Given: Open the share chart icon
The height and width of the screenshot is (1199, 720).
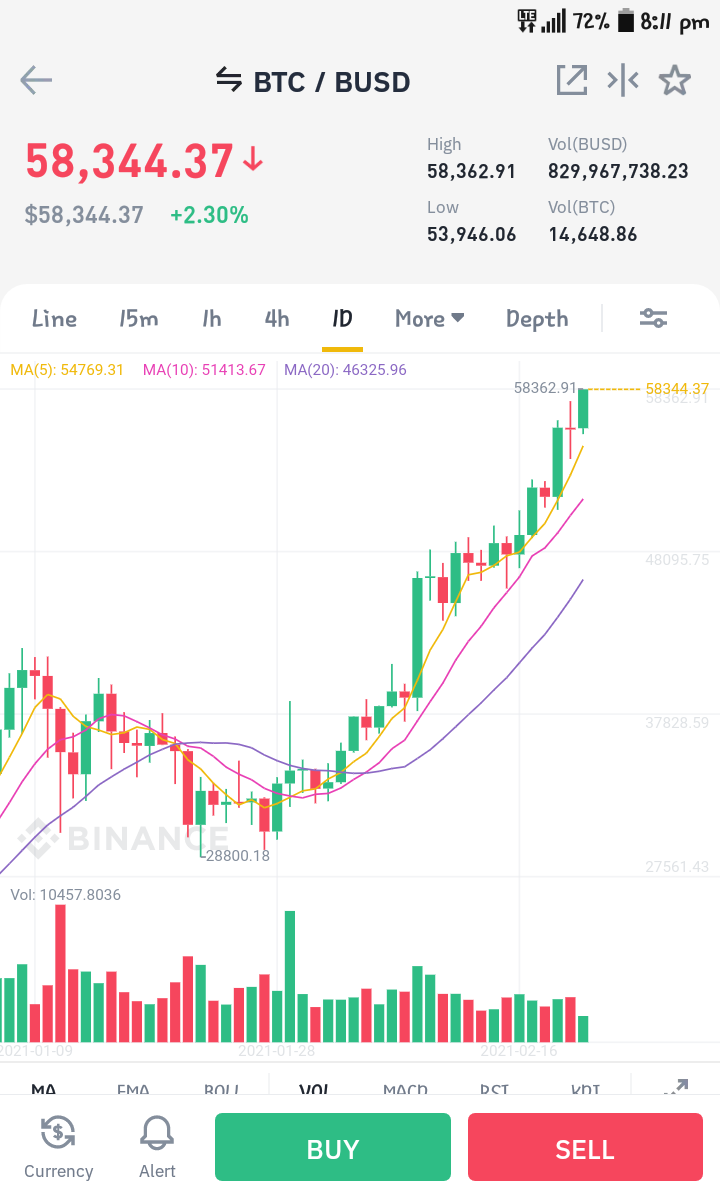Looking at the screenshot, I should 572,80.
